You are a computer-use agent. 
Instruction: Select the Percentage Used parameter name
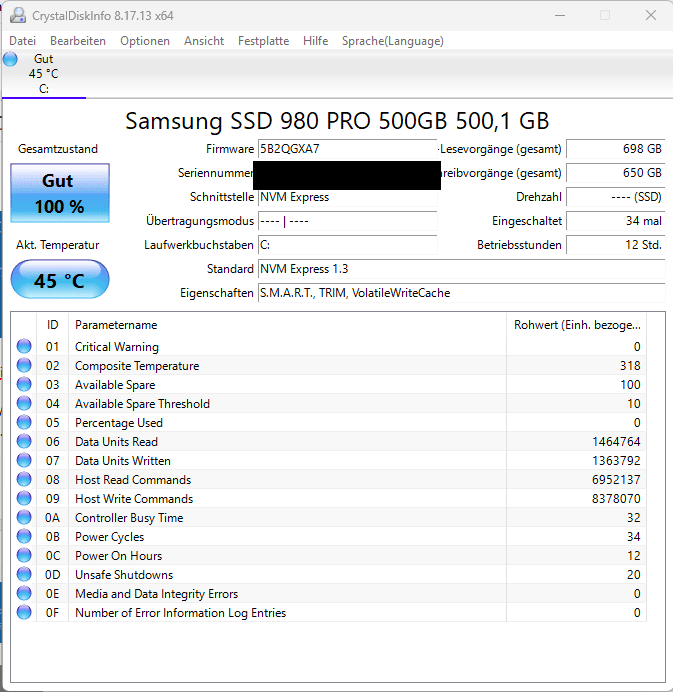click(119, 423)
